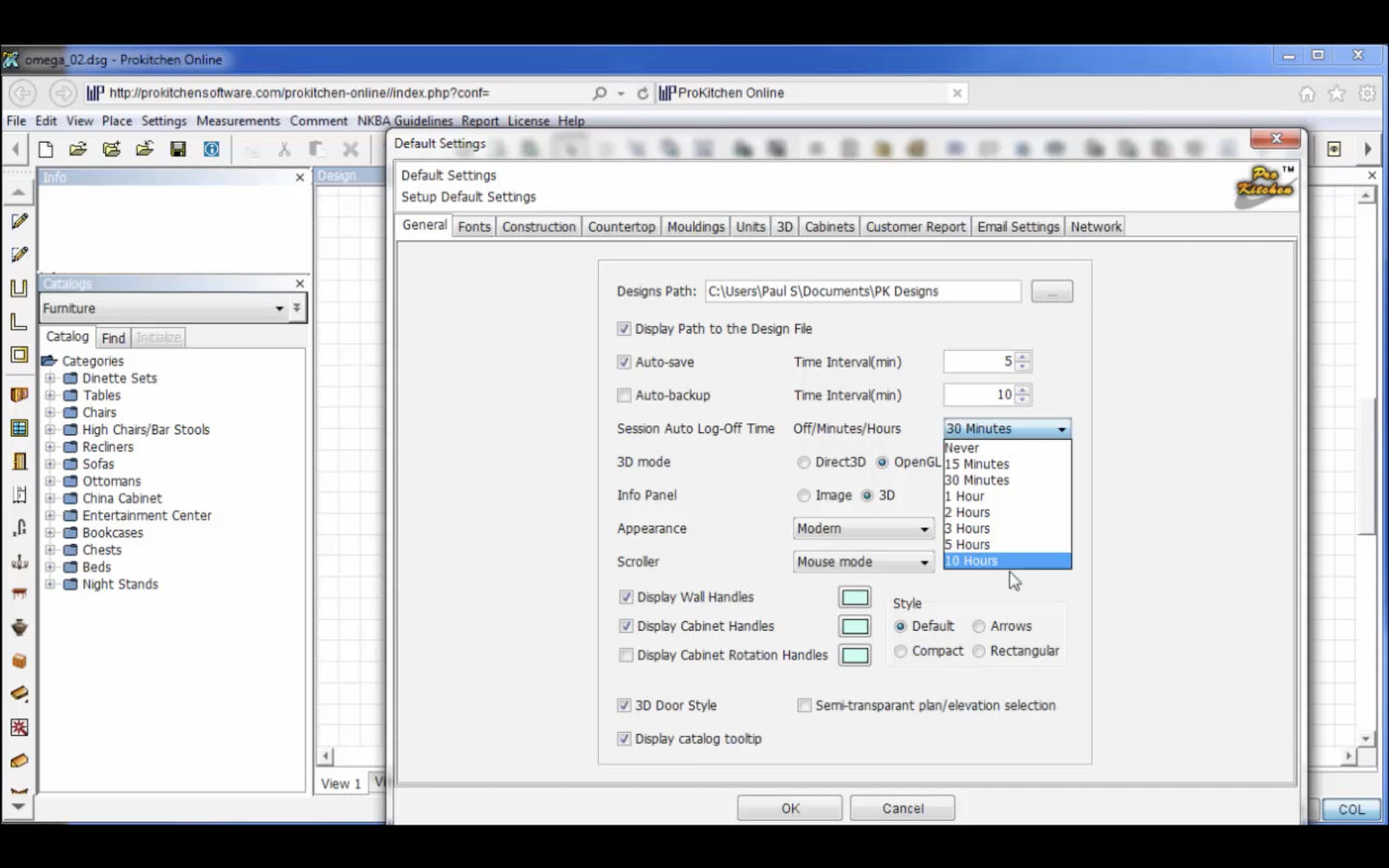Click the Designs Path input field
The height and width of the screenshot is (868, 1389).
[863, 291]
